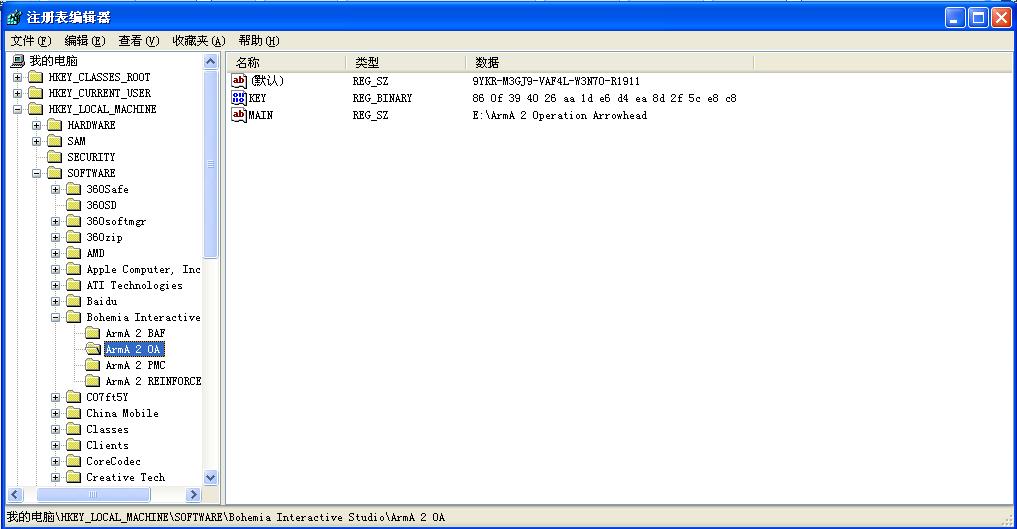Select the KEY value name

[257, 98]
